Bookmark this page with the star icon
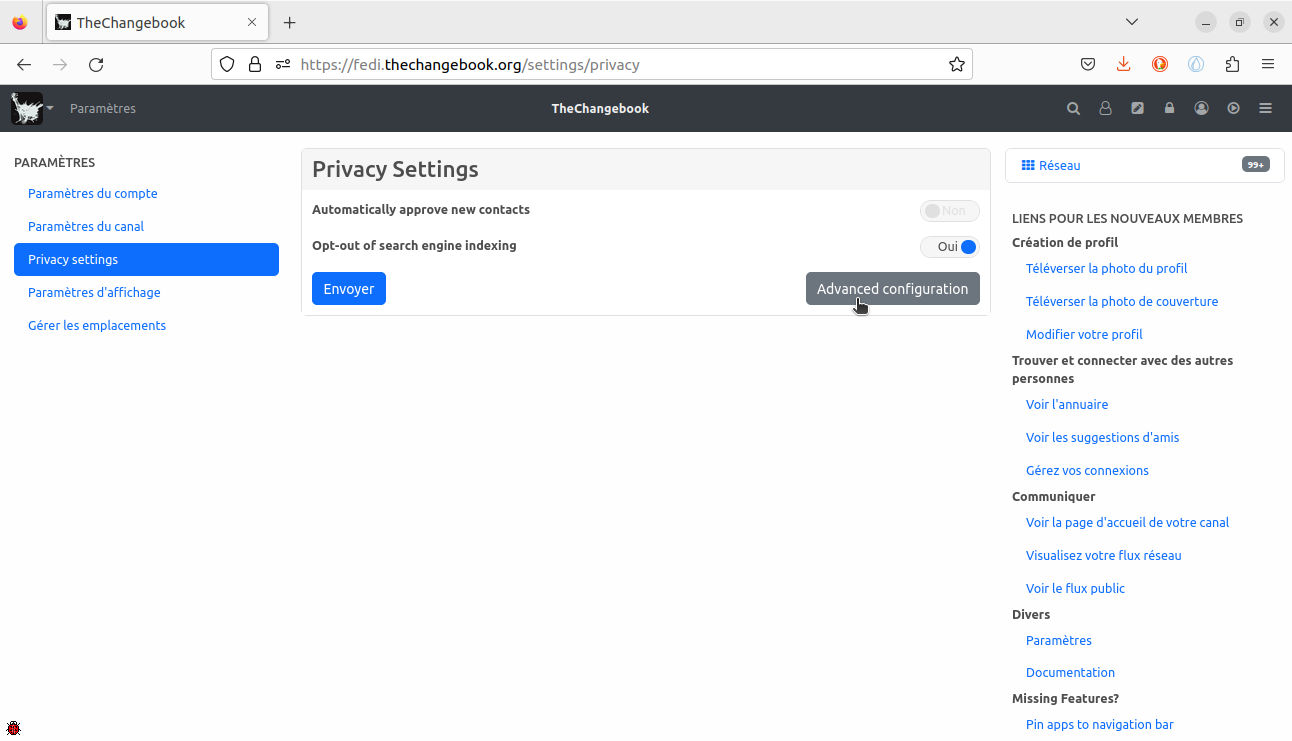The image size is (1292, 741). pos(956,64)
